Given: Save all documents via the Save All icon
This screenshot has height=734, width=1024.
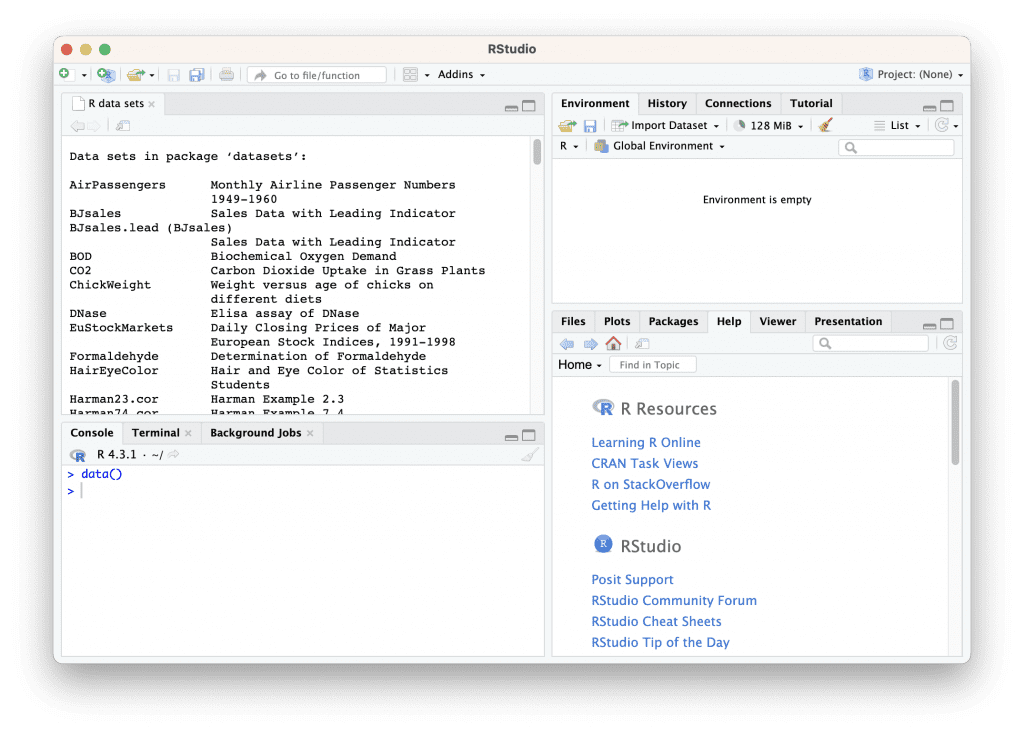Looking at the screenshot, I should click(196, 74).
